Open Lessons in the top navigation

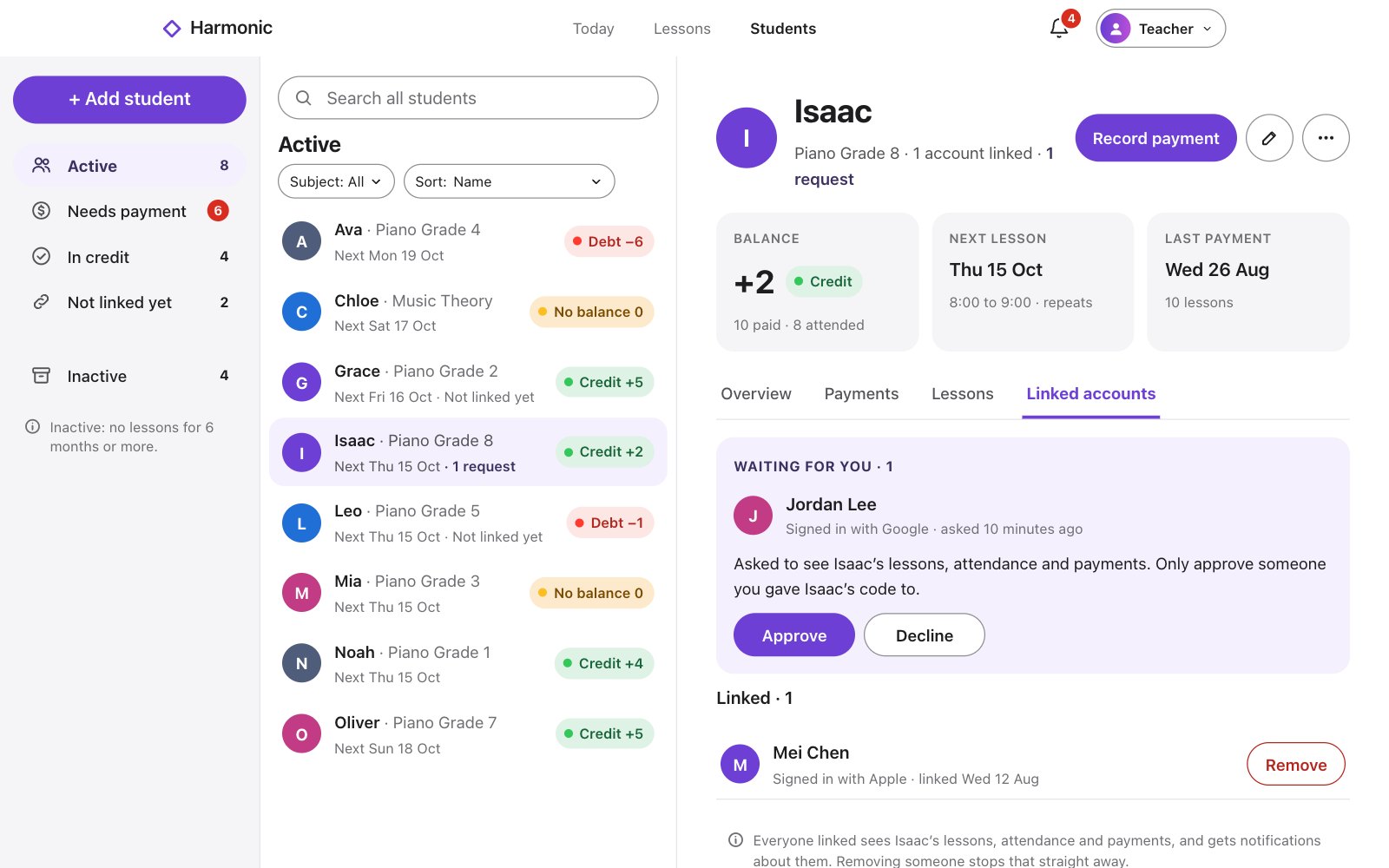click(681, 29)
